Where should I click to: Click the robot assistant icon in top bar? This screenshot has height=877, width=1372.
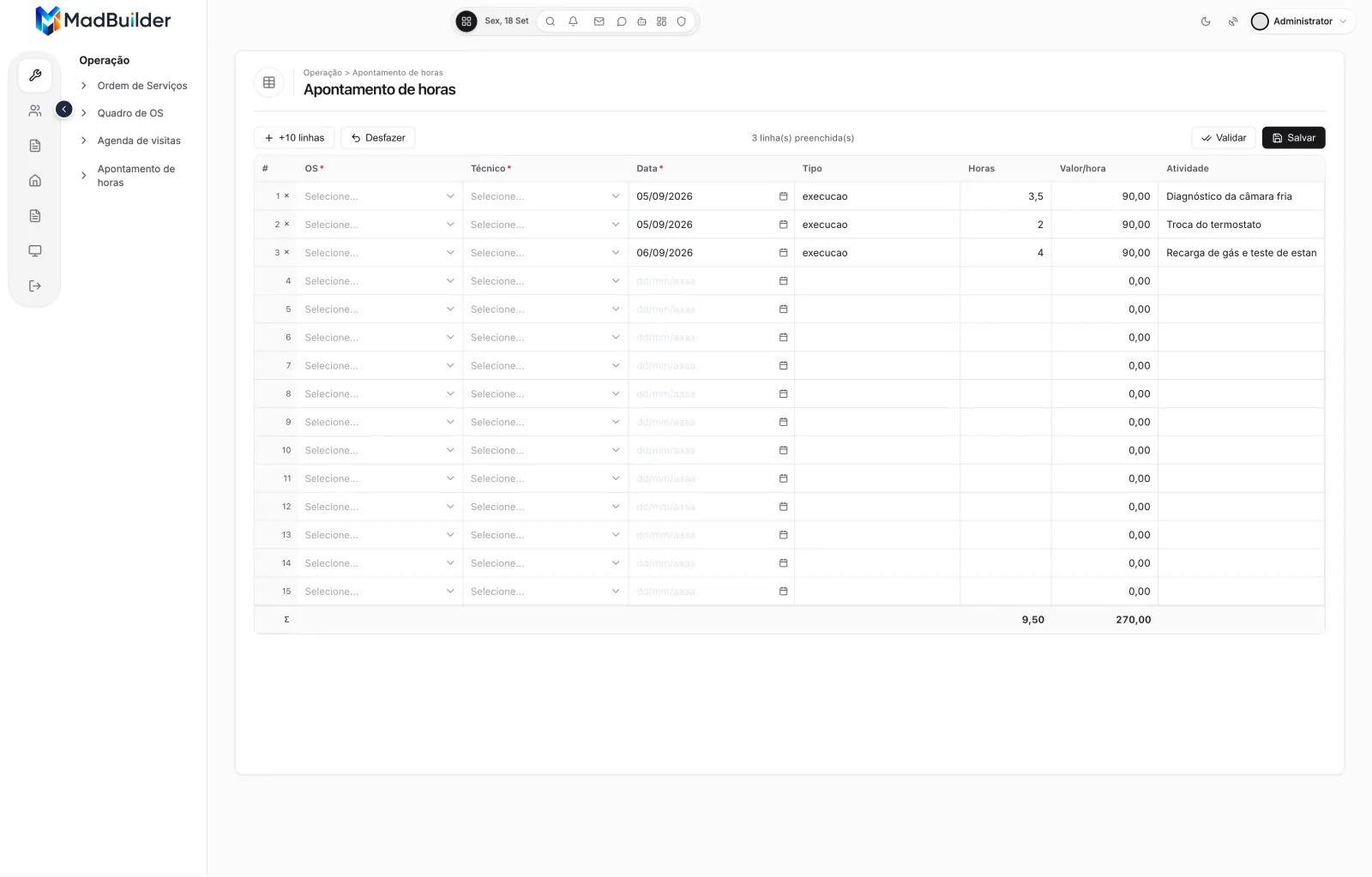pos(641,21)
